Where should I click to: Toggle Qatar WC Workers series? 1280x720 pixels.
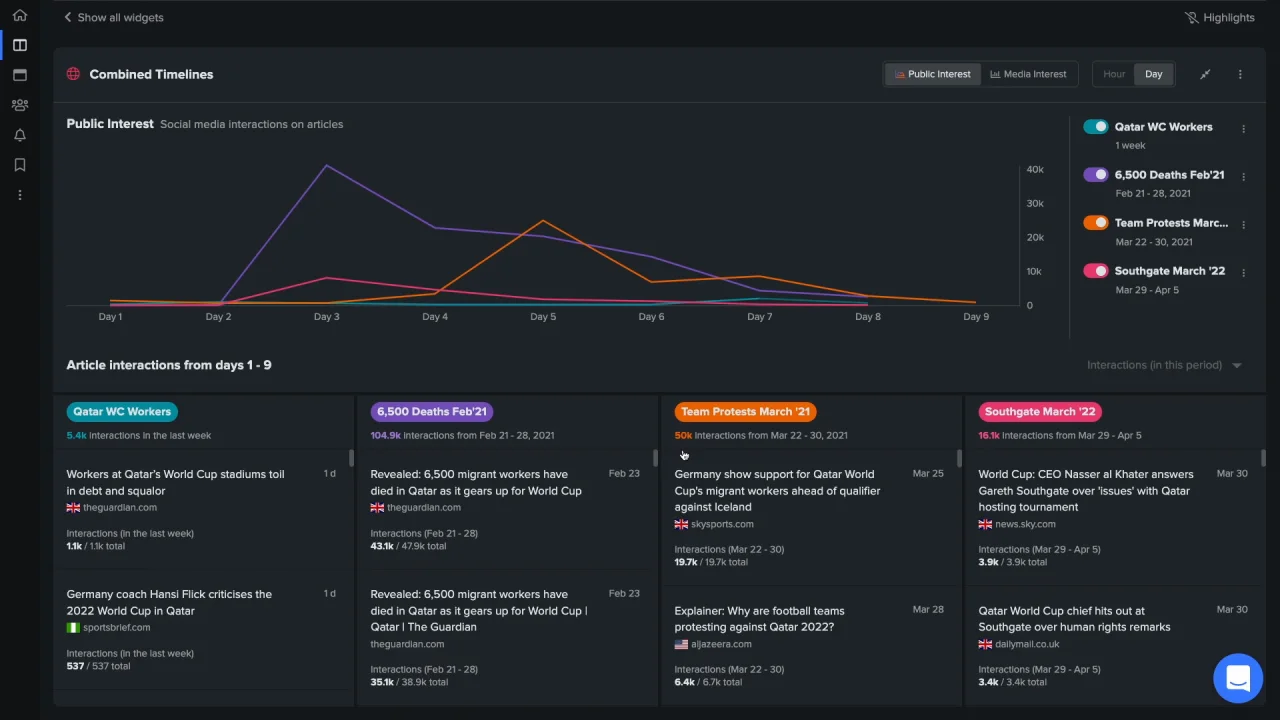tap(1096, 127)
